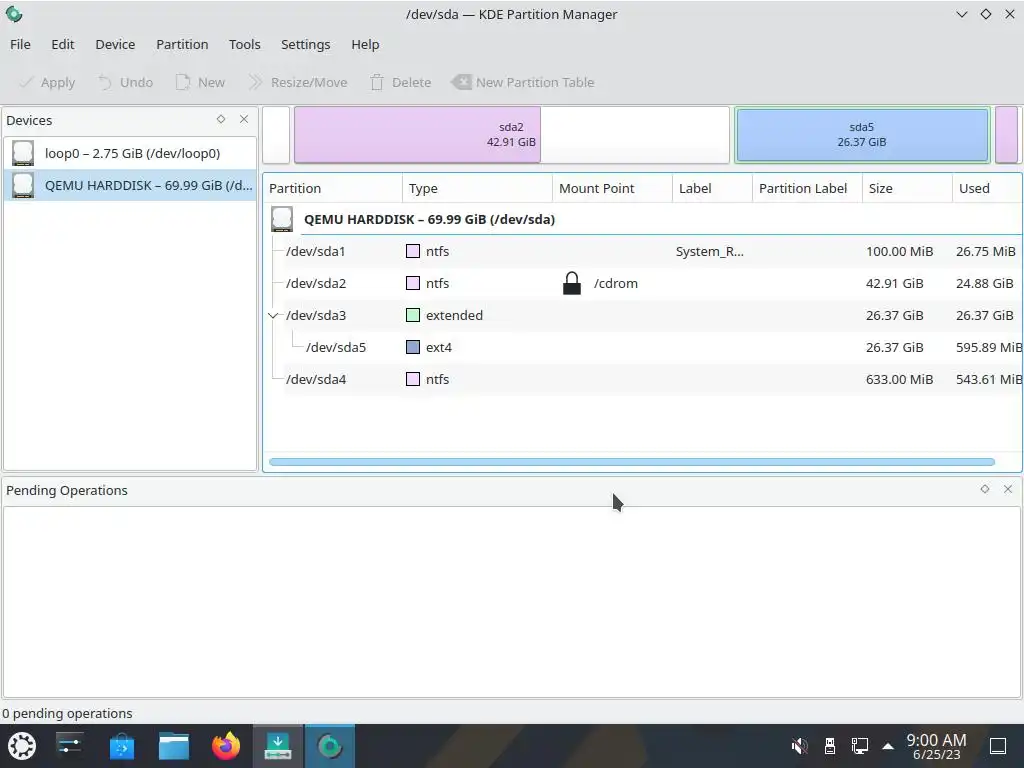1024x768 pixels.
Task: Click the muted volume tray icon
Action: [799, 746]
